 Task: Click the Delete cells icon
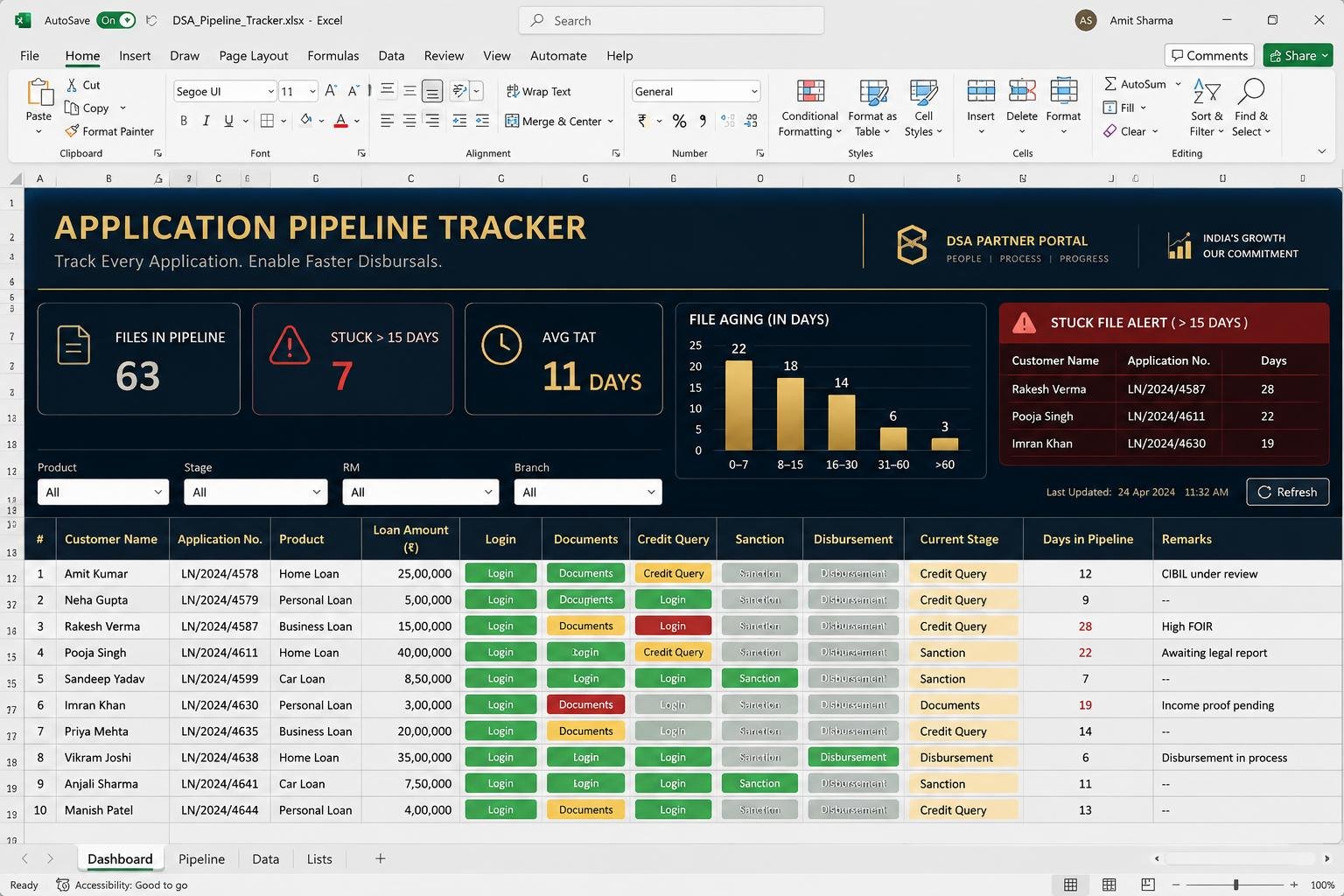coord(1022,92)
